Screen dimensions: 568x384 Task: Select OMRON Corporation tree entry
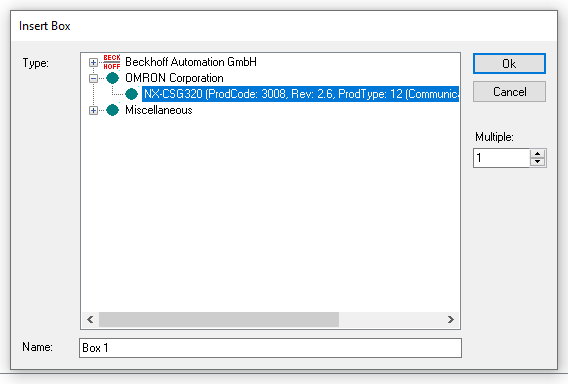[x=174, y=78]
